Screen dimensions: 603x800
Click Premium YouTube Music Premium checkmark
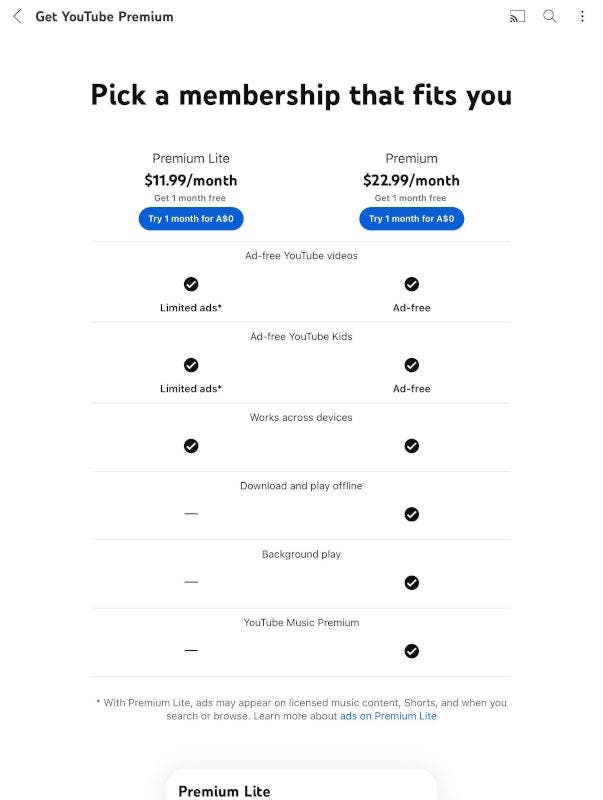[x=411, y=651]
